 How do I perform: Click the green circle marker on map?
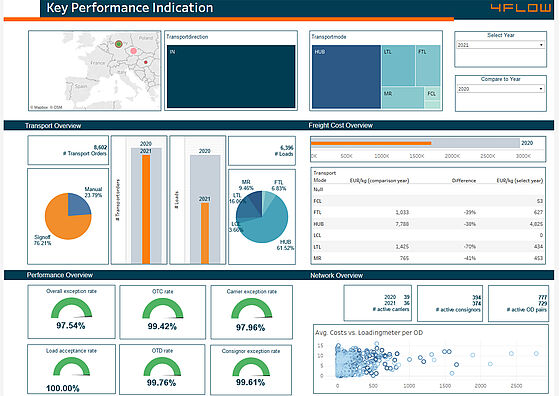click(119, 44)
